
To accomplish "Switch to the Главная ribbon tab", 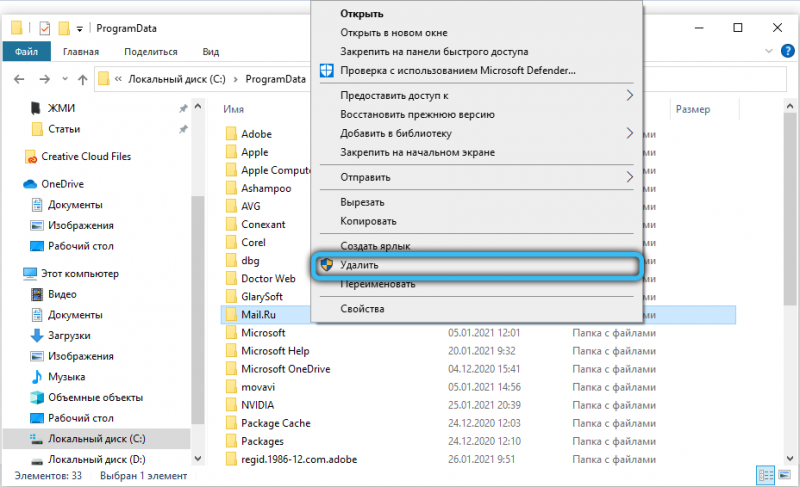I will (81, 52).
